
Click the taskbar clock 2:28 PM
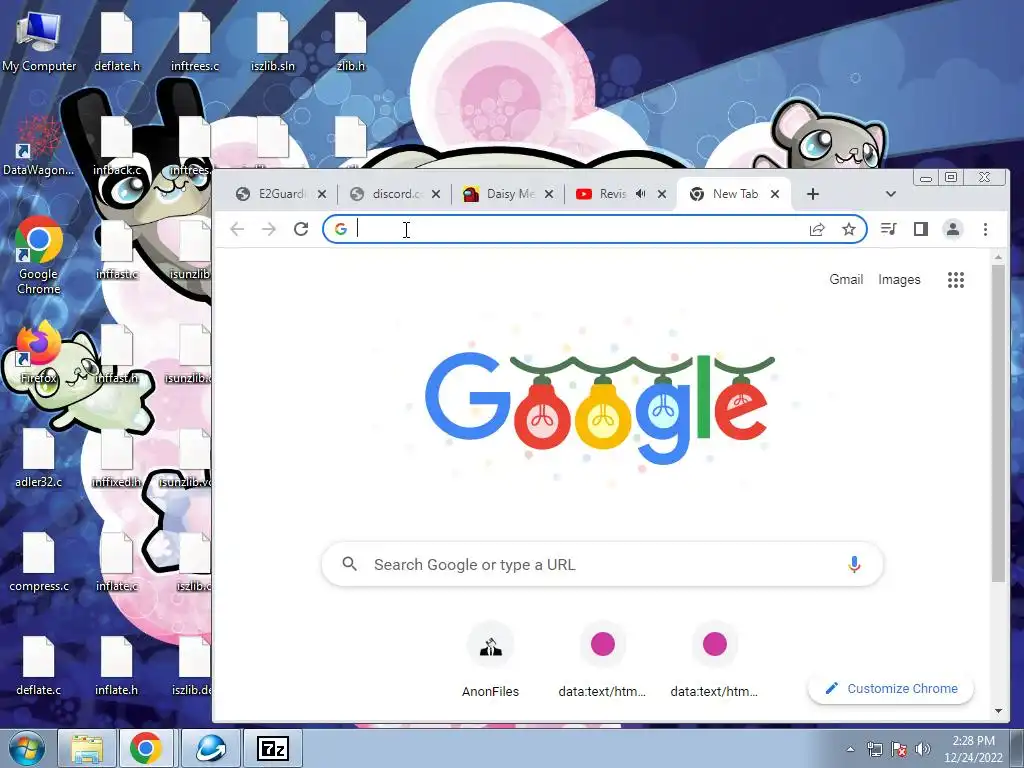point(973,749)
